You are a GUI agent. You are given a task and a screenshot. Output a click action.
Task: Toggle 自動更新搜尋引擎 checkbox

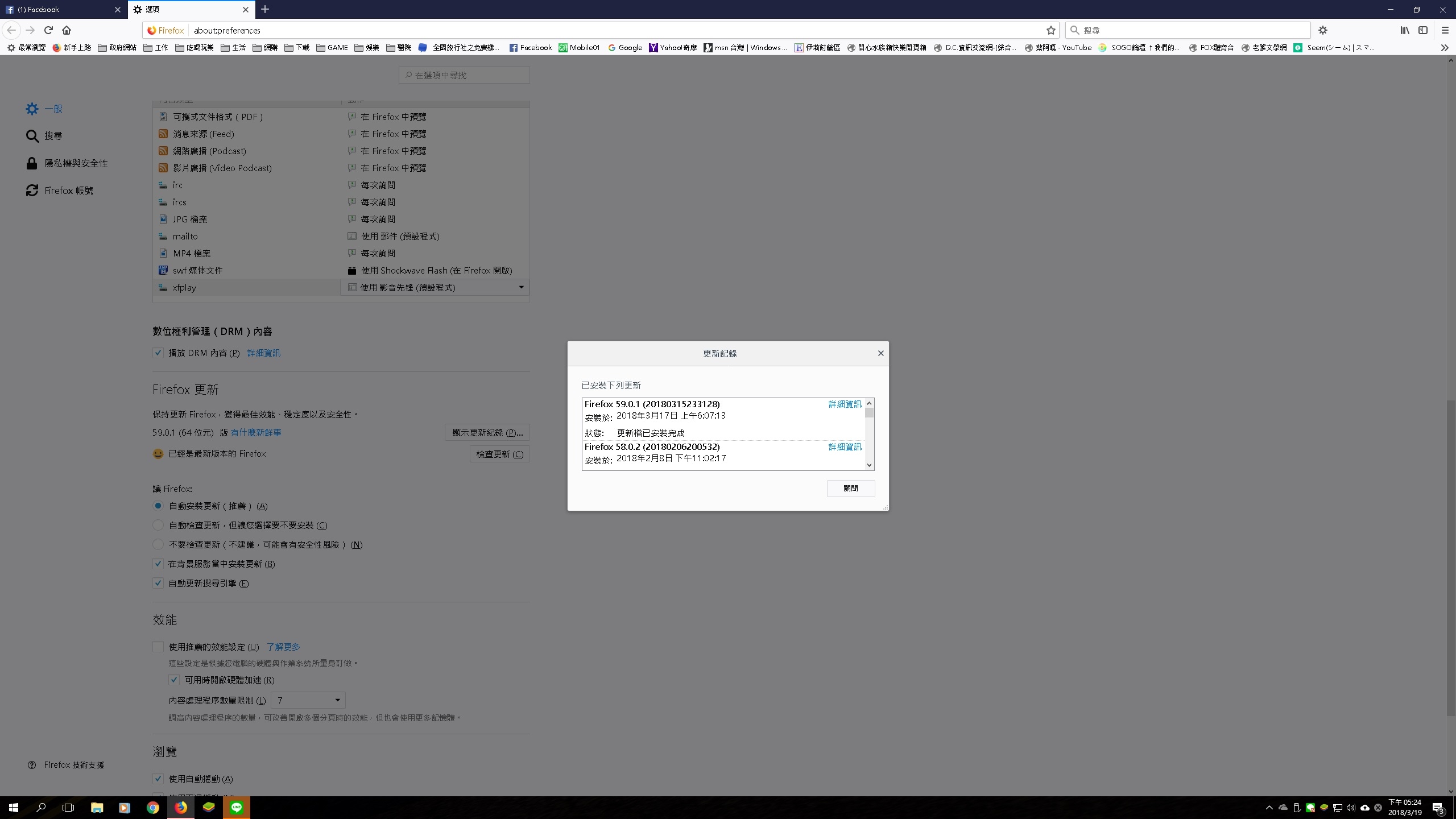pos(158,583)
